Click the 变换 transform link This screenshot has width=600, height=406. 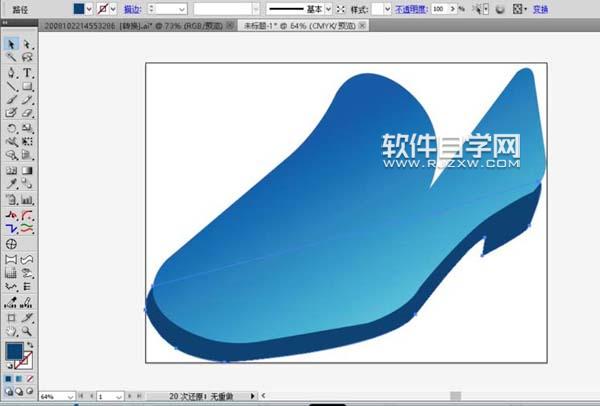pyautogui.click(x=541, y=9)
